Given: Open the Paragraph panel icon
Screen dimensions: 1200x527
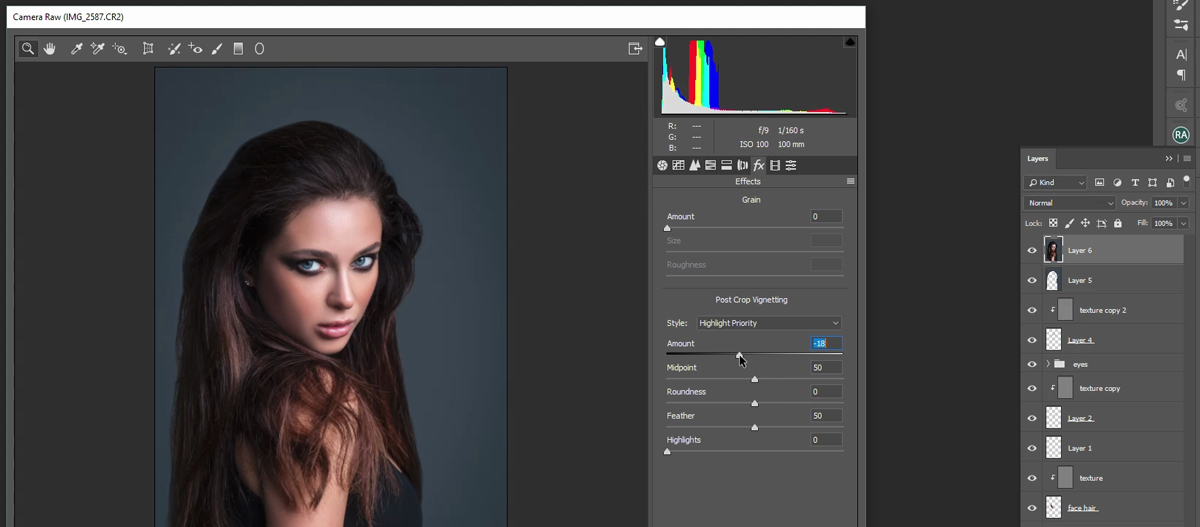Looking at the screenshot, I should [1181, 75].
